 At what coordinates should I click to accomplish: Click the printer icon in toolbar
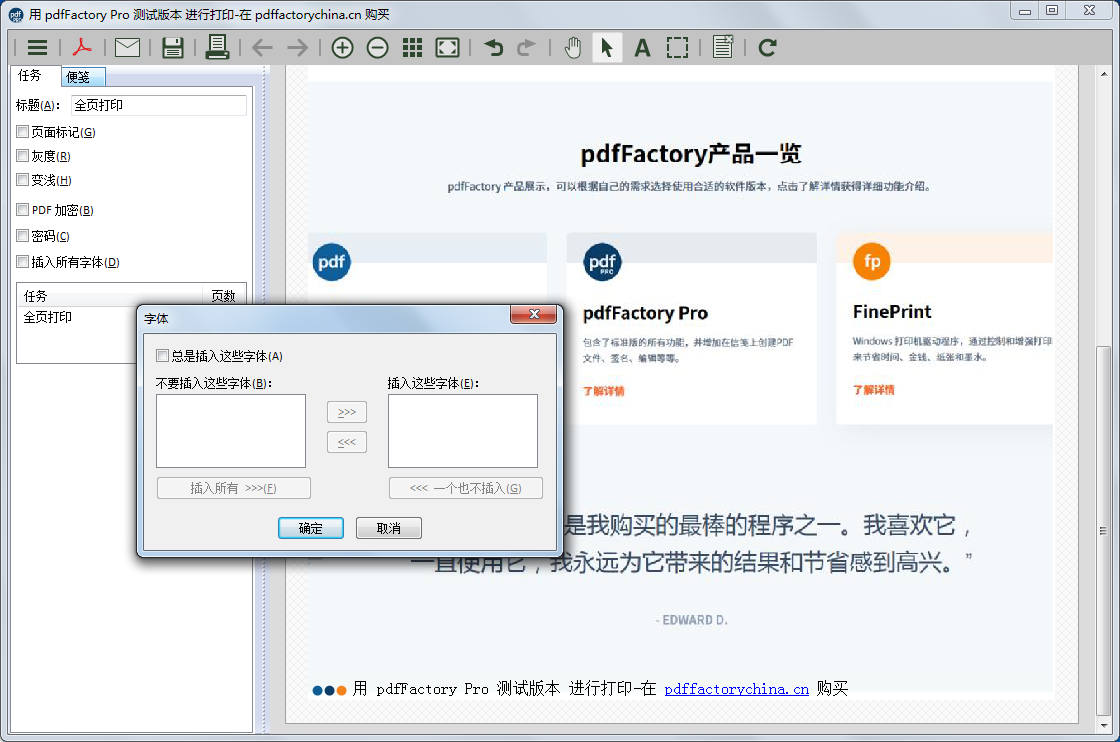(x=217, y=47)
